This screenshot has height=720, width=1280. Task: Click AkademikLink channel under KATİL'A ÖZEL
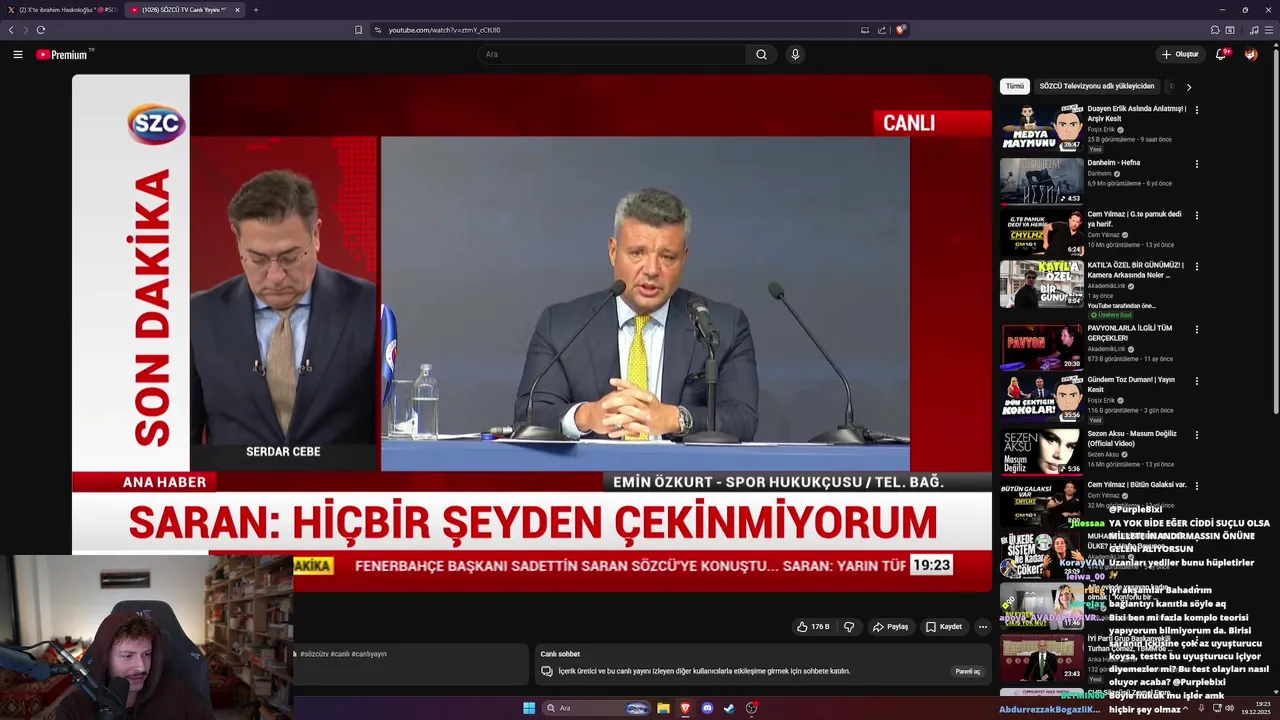click(1107, 286)
